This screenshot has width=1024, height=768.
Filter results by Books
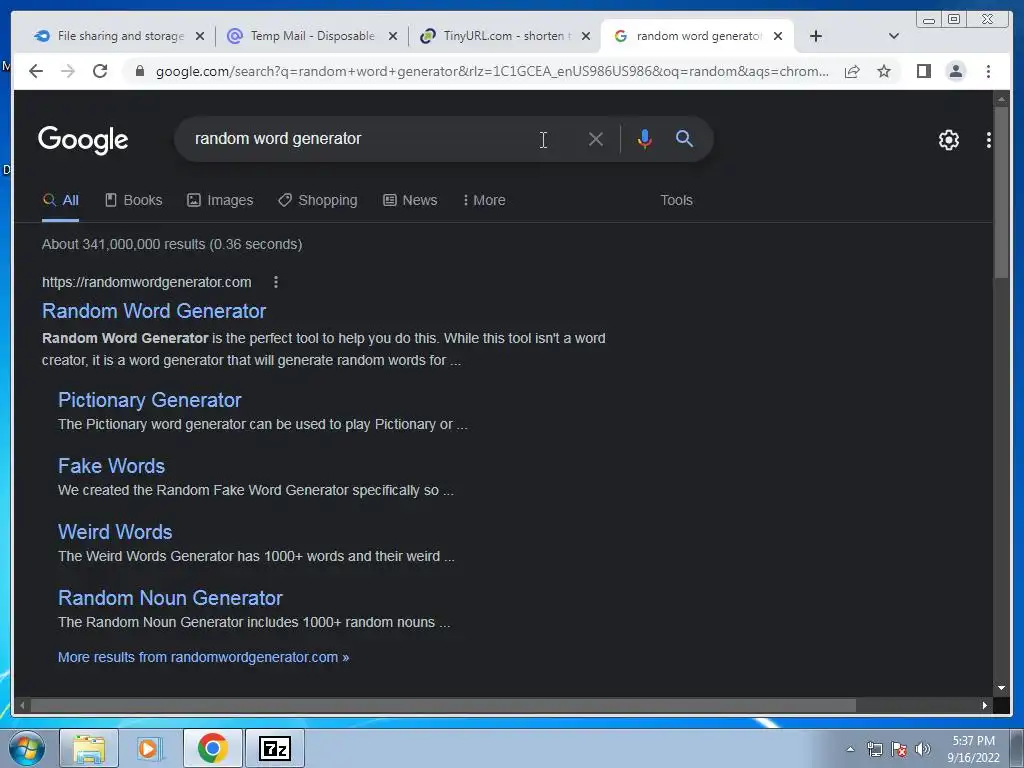tap(133, 200)
